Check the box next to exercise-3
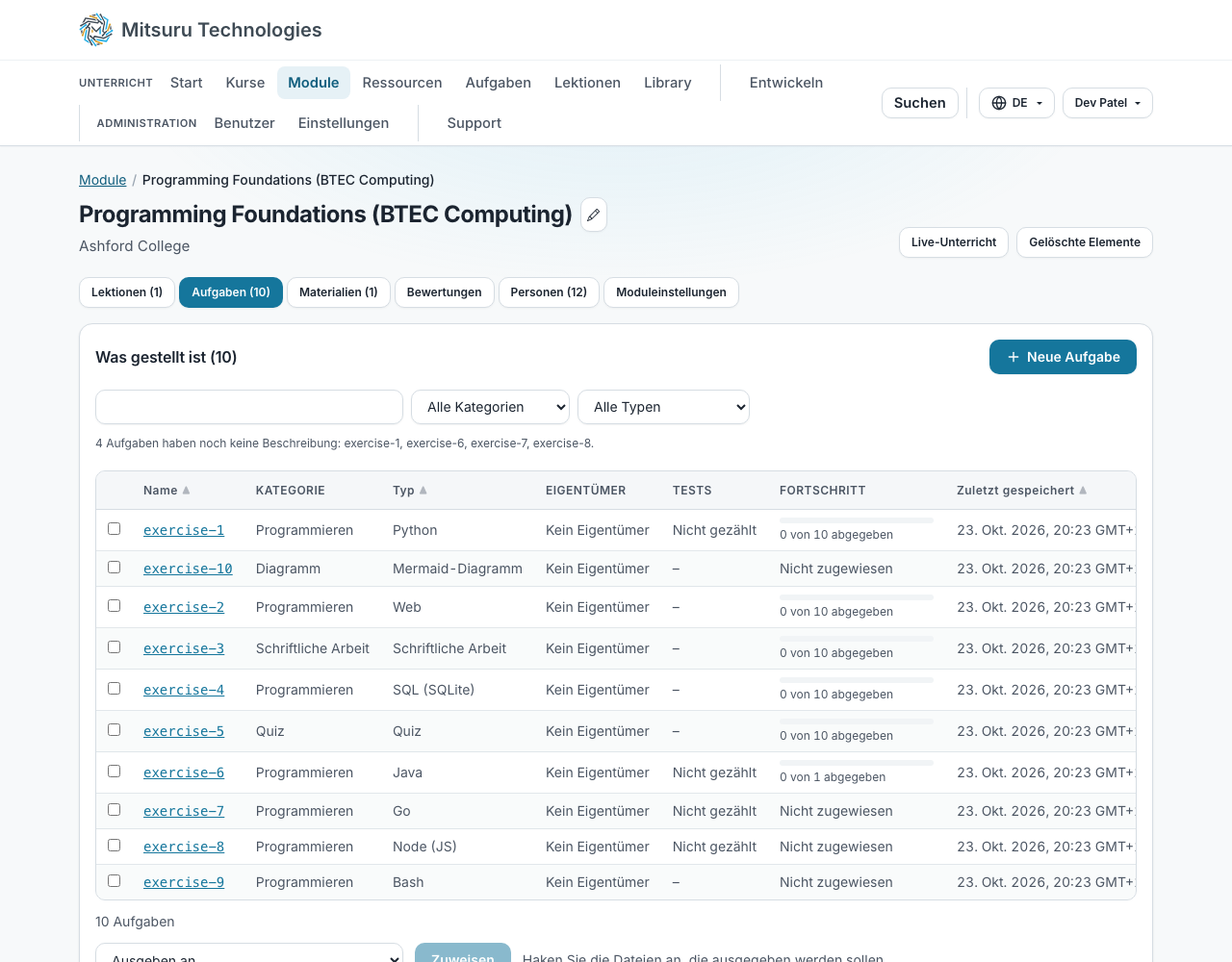1232x962 pixels. (115, 647)
